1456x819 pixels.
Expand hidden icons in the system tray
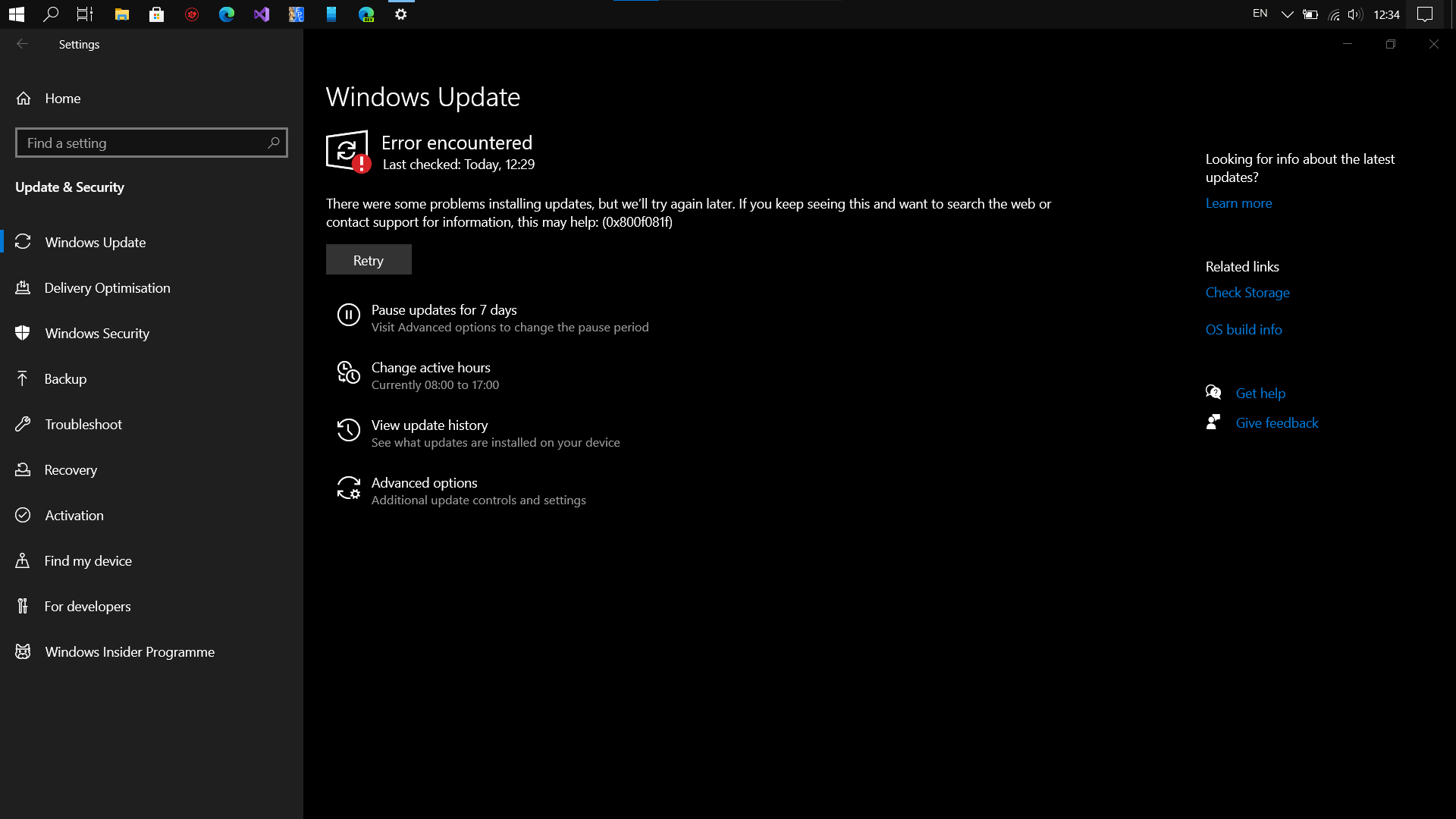[1287, 14]
